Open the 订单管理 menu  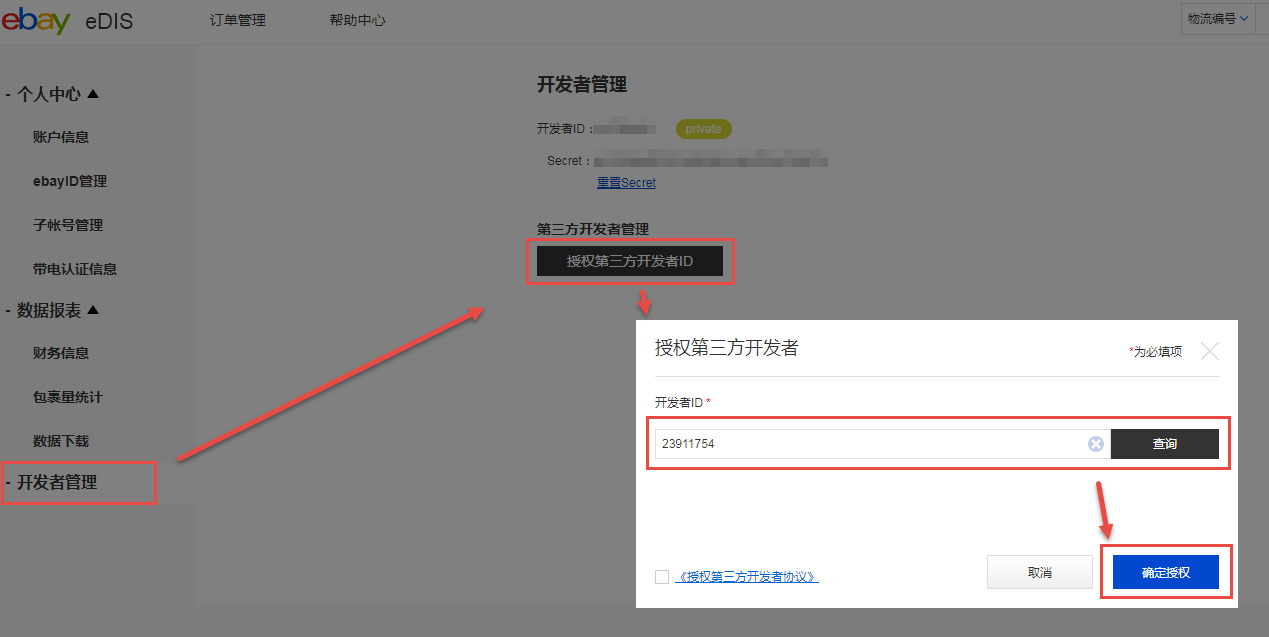[x=238, y=20]
